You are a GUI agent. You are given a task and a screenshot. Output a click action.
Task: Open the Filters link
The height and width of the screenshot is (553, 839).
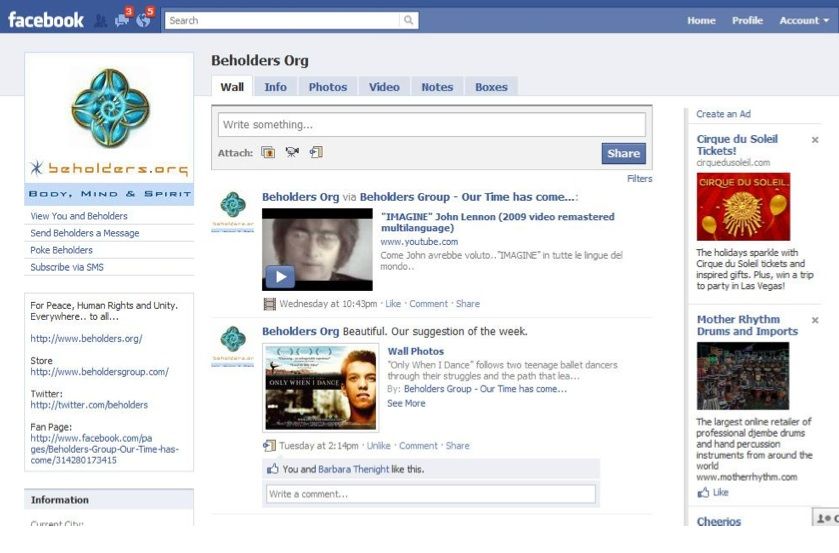(639, 179)
